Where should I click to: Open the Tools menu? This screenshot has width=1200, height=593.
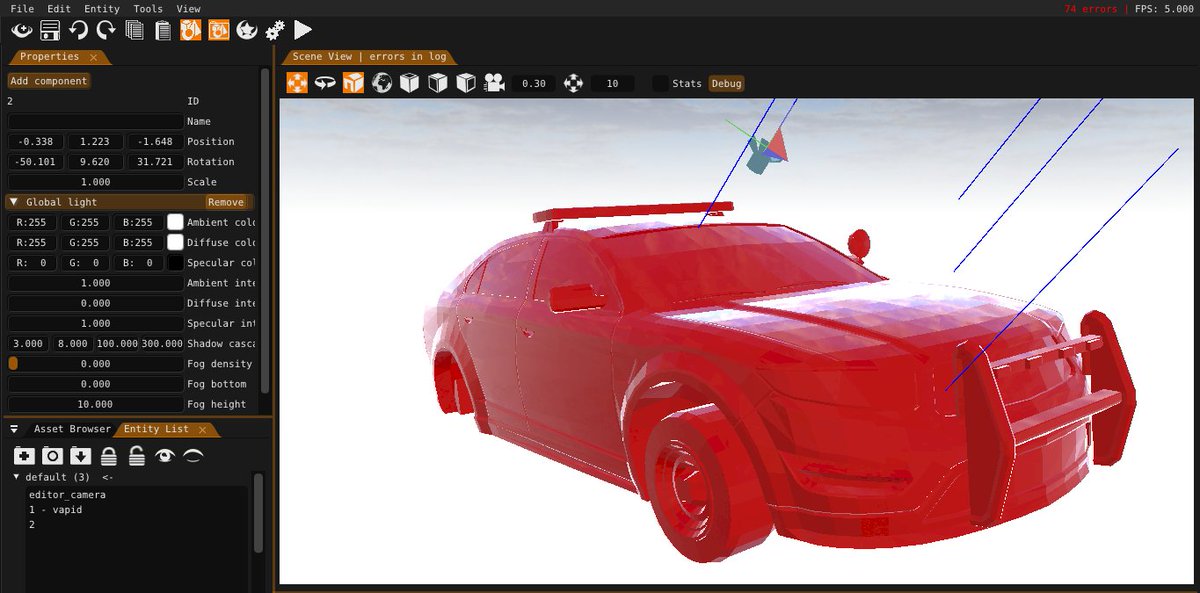click(x=148, y=9)
